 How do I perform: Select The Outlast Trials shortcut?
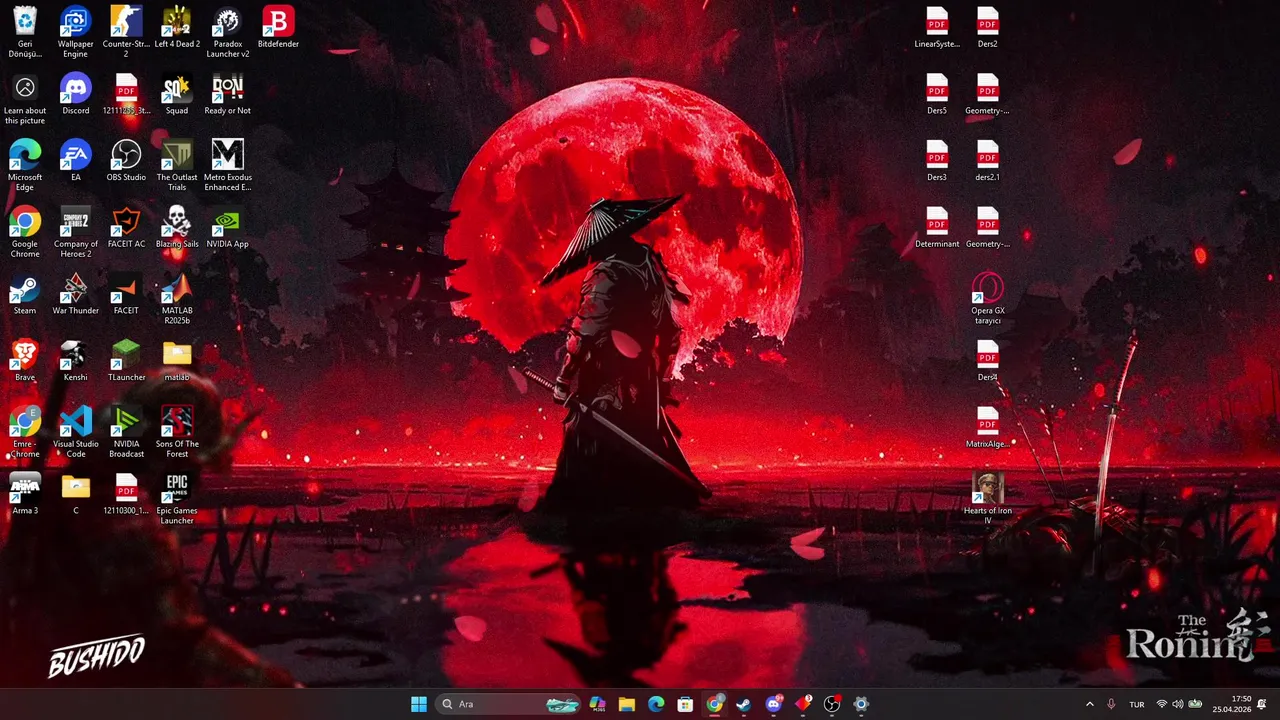177,166
